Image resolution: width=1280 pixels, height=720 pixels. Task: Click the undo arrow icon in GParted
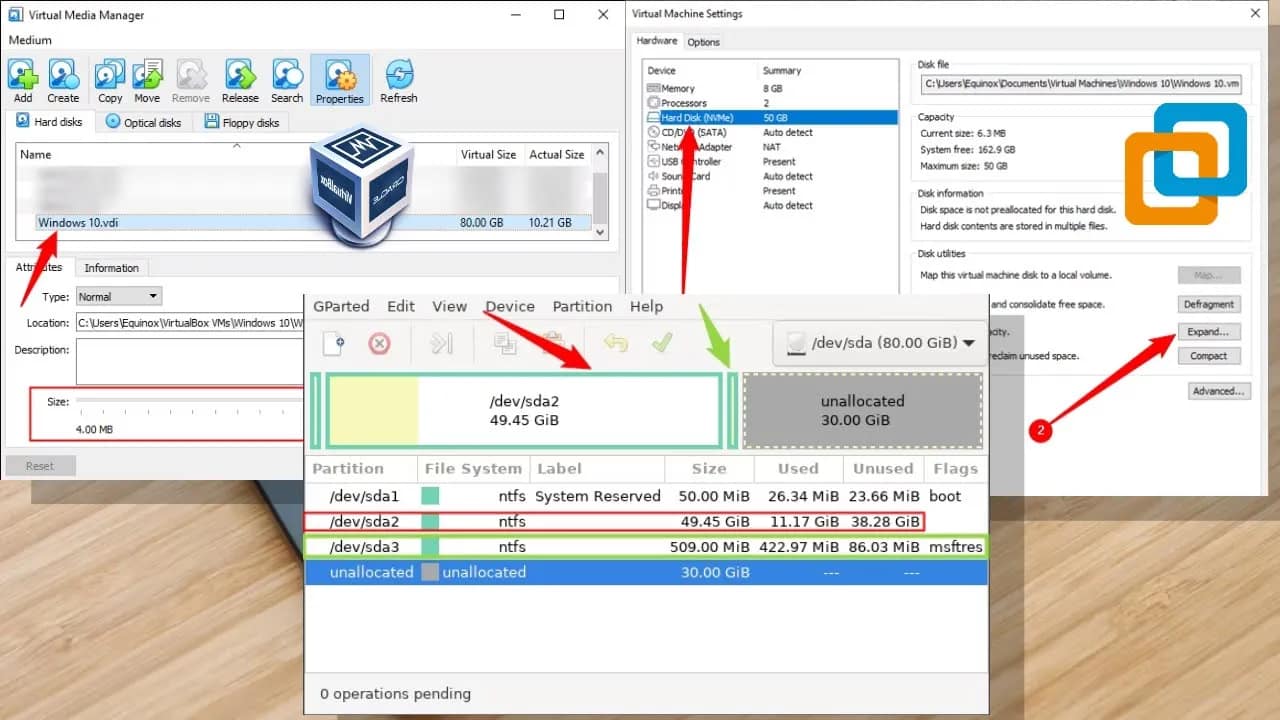coord(616,342)
